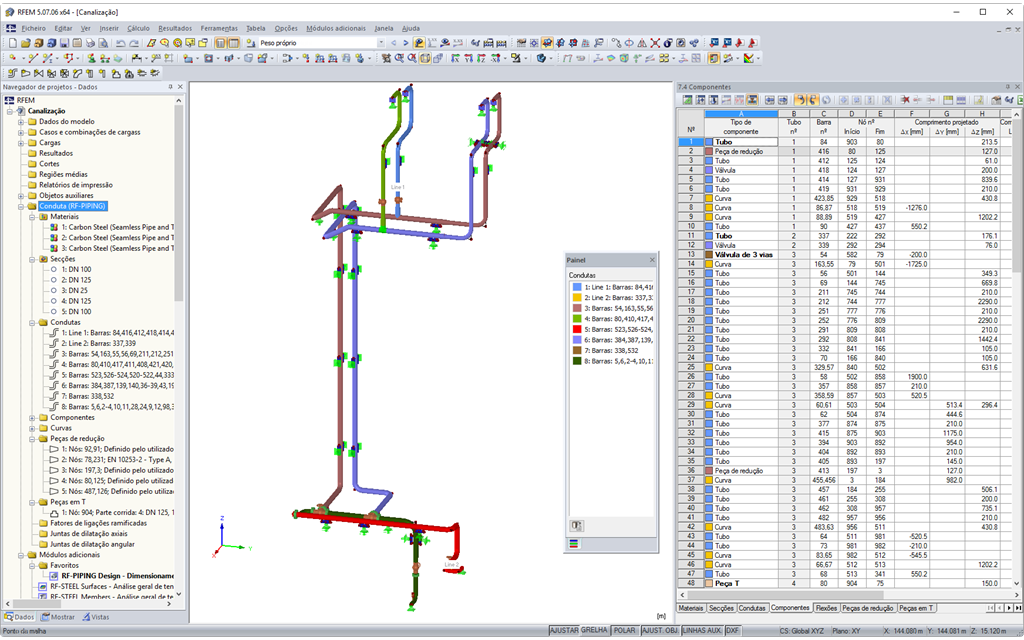The image size is (1024, 640).
Task: Collapse the Conduta (RF-PIPING) node
Action: [x=21, y=206]
